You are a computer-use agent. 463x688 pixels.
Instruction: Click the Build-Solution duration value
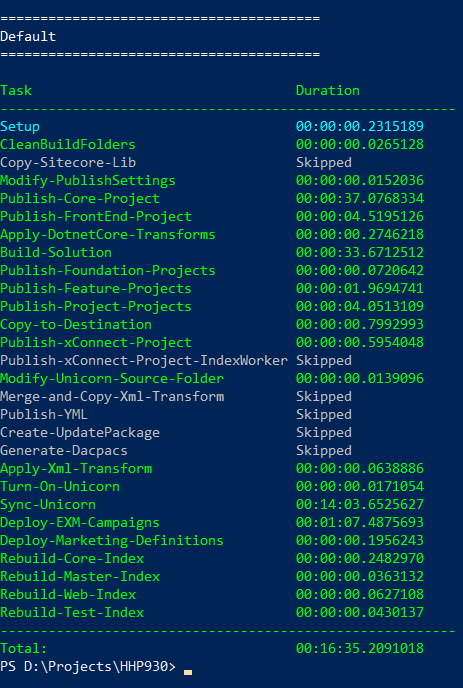(360, 253)
